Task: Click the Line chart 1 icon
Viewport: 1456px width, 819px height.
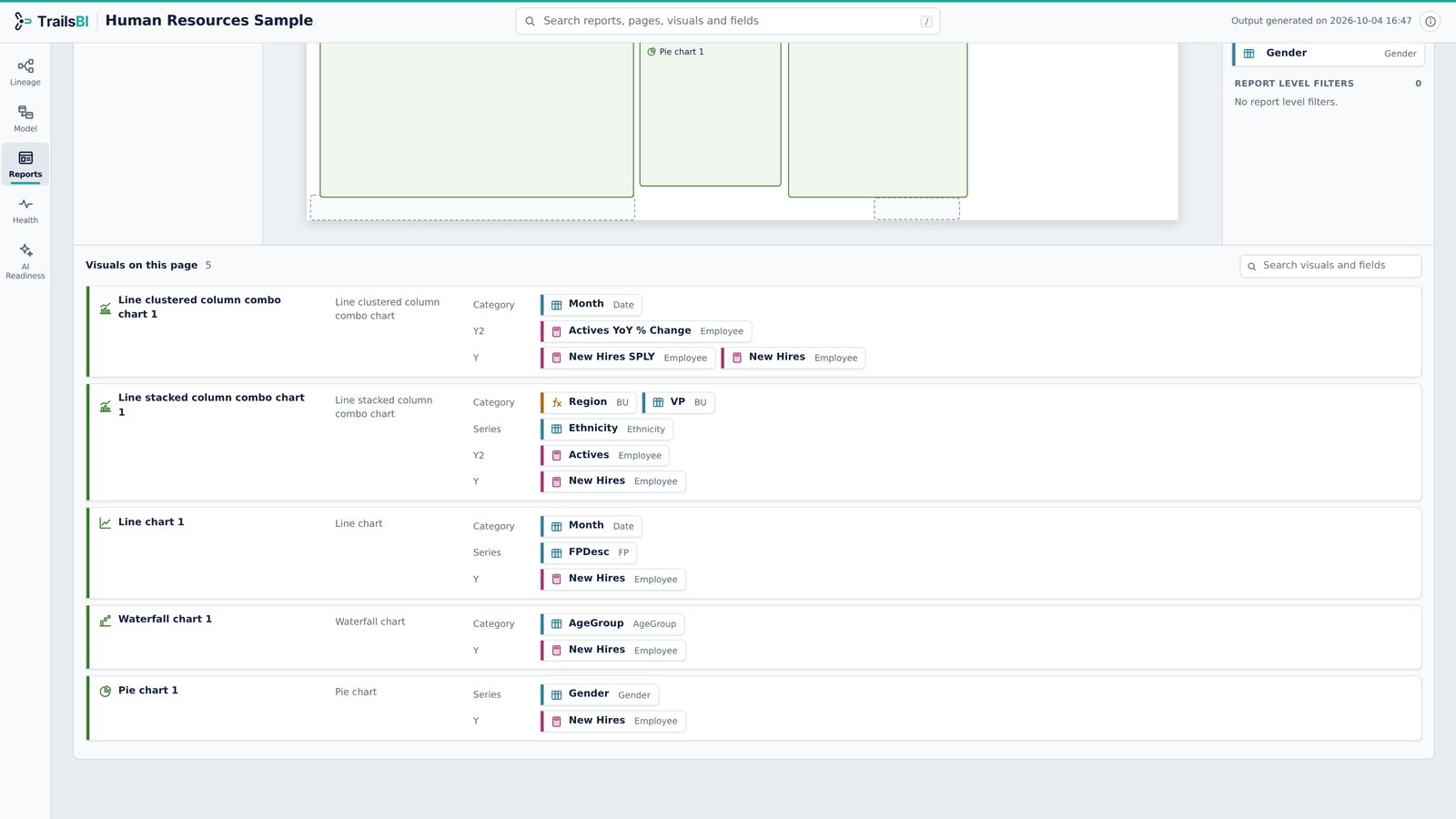Action: pos(106,522)
